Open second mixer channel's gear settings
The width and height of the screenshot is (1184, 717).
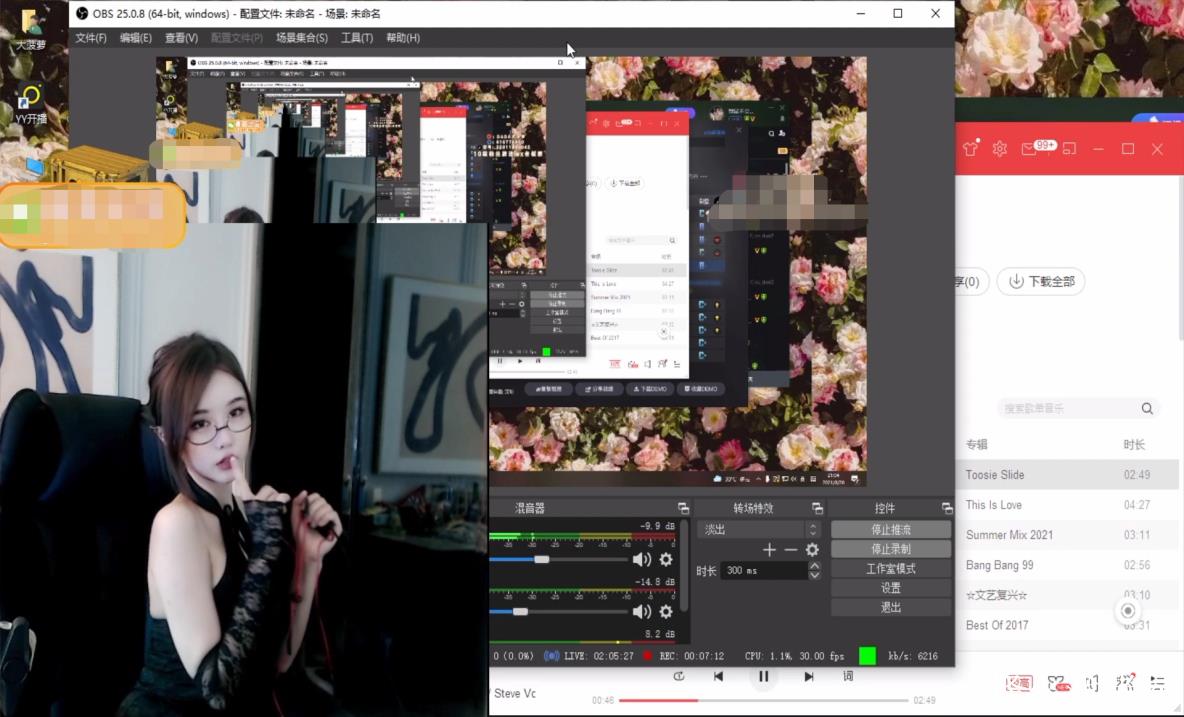tap(666, 611)
